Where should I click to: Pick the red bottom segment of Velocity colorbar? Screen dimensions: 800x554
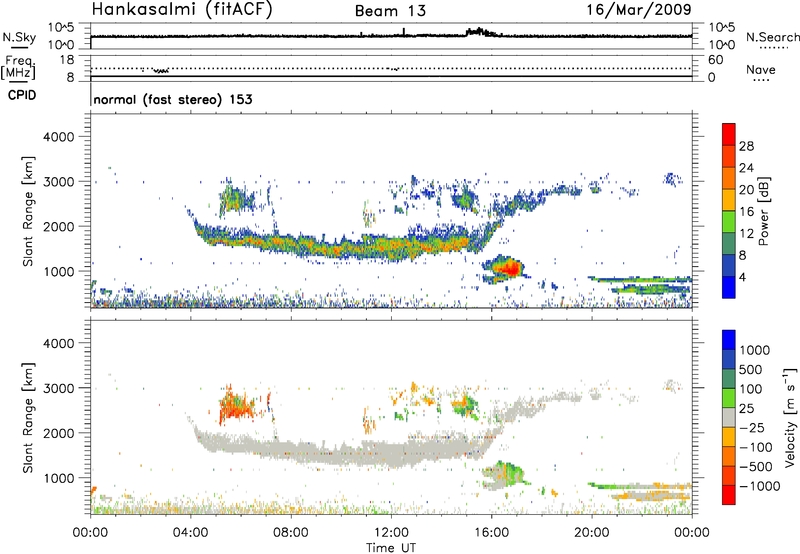tap(729, 495)
